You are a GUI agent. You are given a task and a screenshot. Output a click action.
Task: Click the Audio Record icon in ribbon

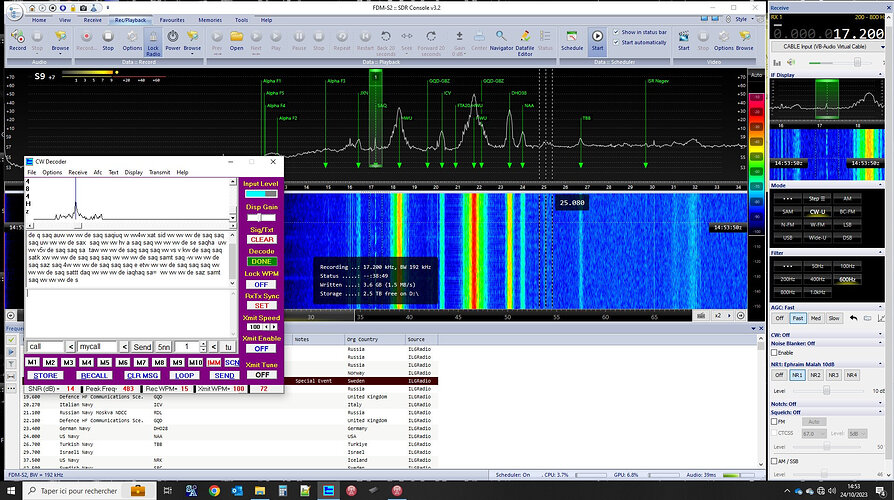18,38
